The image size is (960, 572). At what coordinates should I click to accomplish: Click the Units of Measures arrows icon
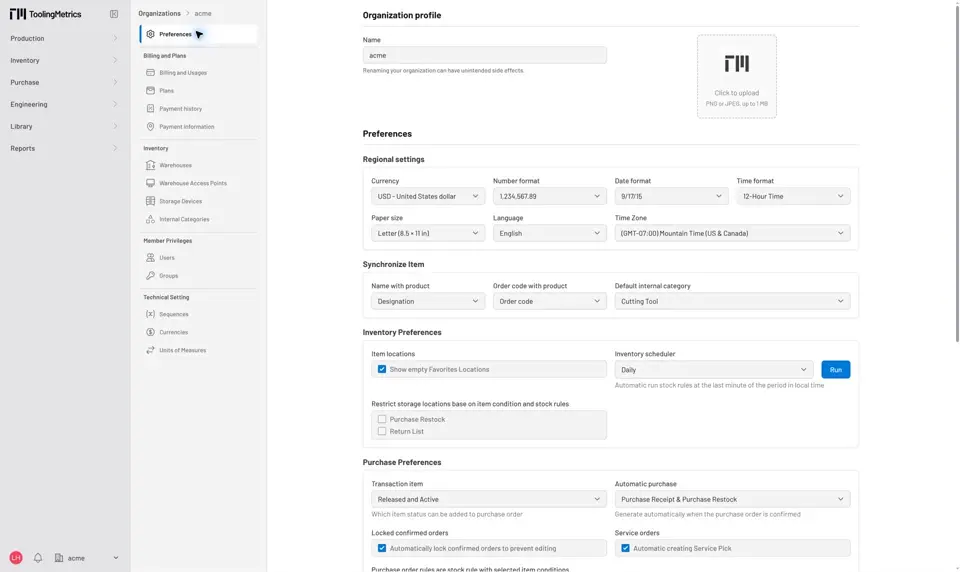point(151,350)
